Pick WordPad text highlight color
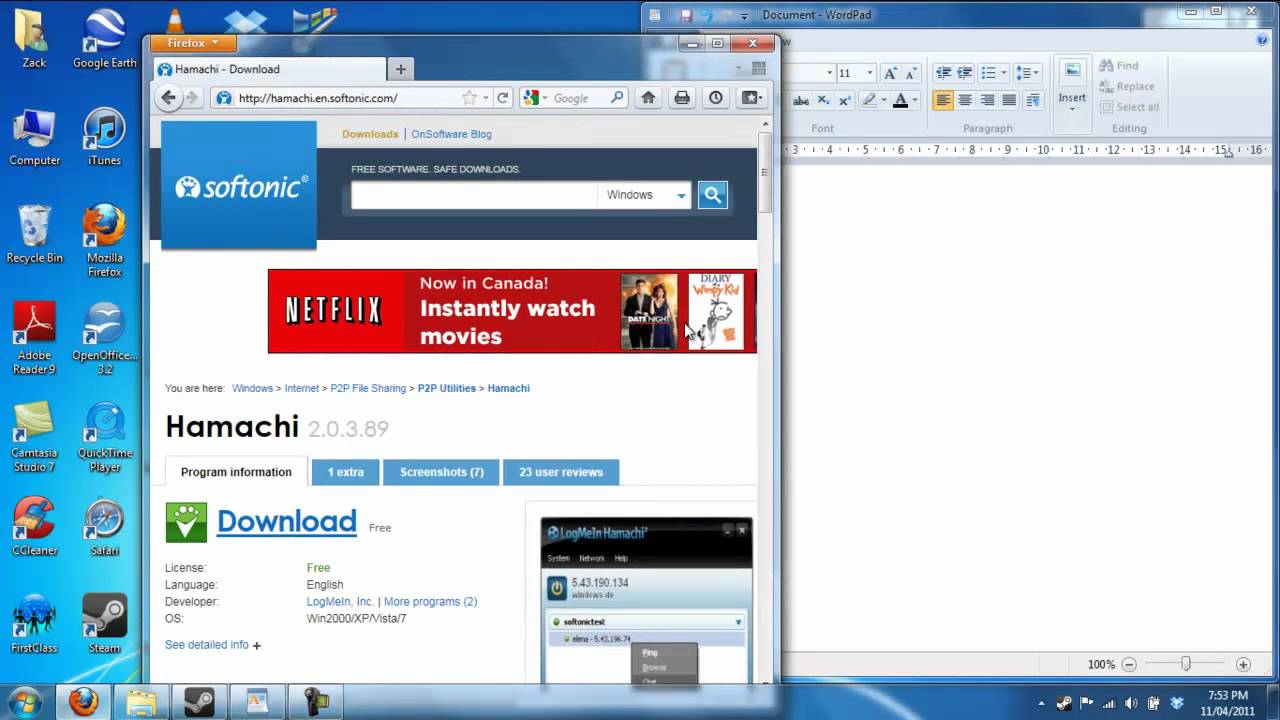The height and width of the screenshot is (720, 1280). tap(869, 100)
